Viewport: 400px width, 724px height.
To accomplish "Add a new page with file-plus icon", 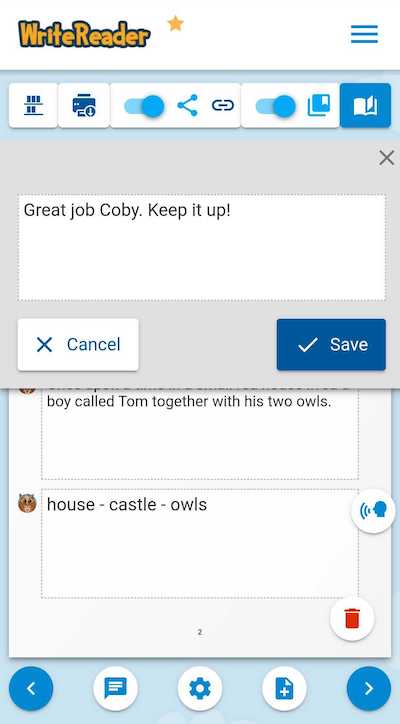I will tap(285, 689).
